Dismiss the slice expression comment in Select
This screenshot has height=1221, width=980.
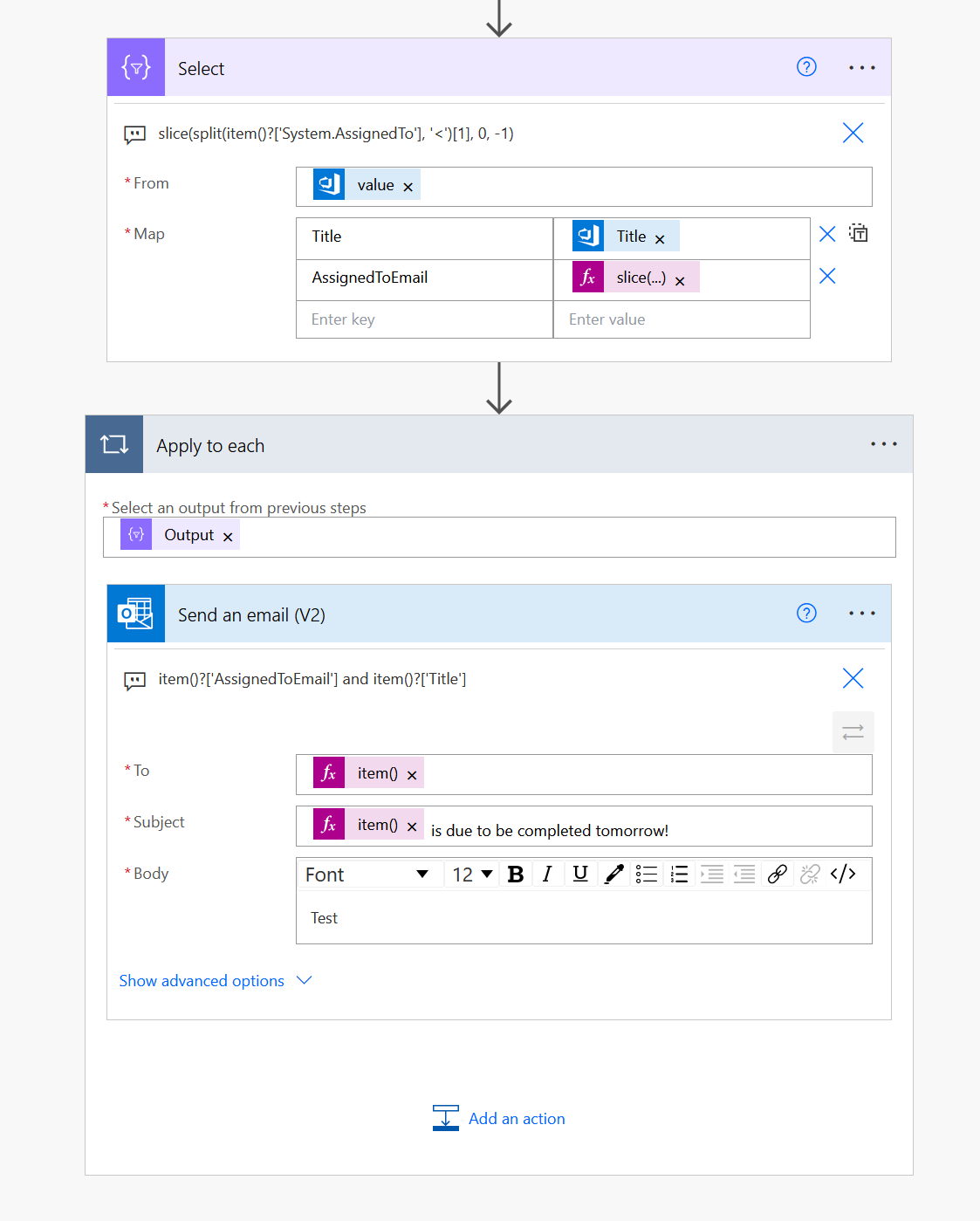point(853,133)
